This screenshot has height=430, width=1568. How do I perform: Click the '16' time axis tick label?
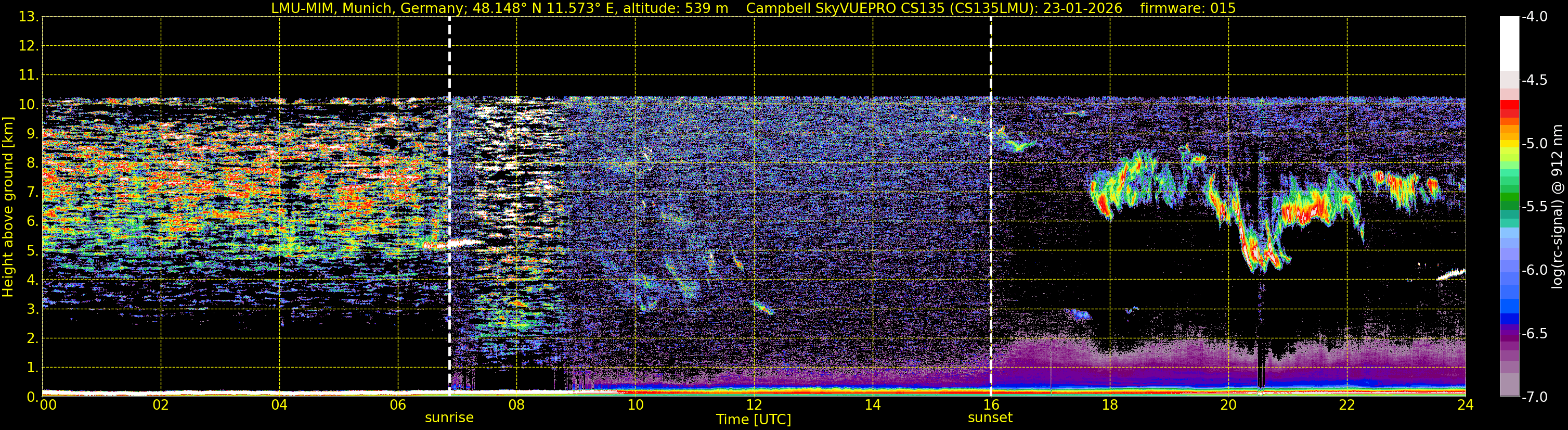click(x=991, y=405)
